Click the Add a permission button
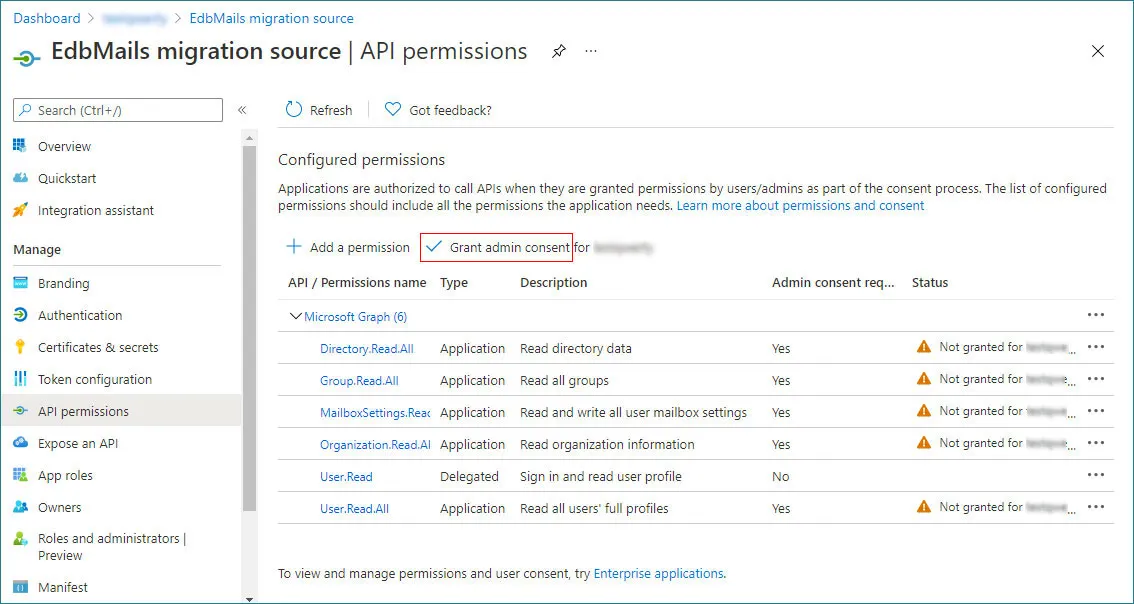This screenshot has width=1134, height=604. pyautogui.click(x=348, y=247)
